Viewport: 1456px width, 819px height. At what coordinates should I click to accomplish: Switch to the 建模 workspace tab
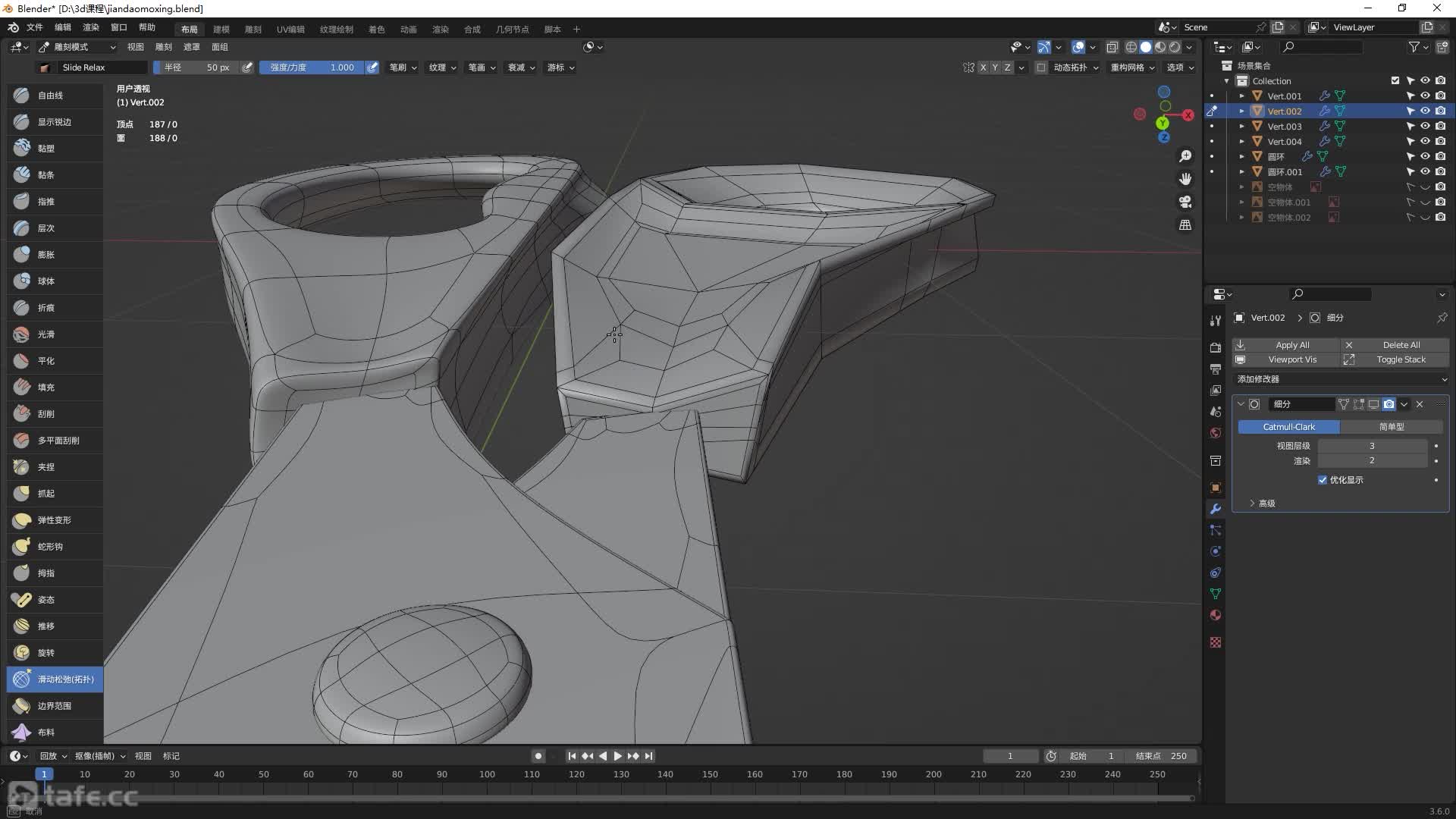(x=221, y=30)
